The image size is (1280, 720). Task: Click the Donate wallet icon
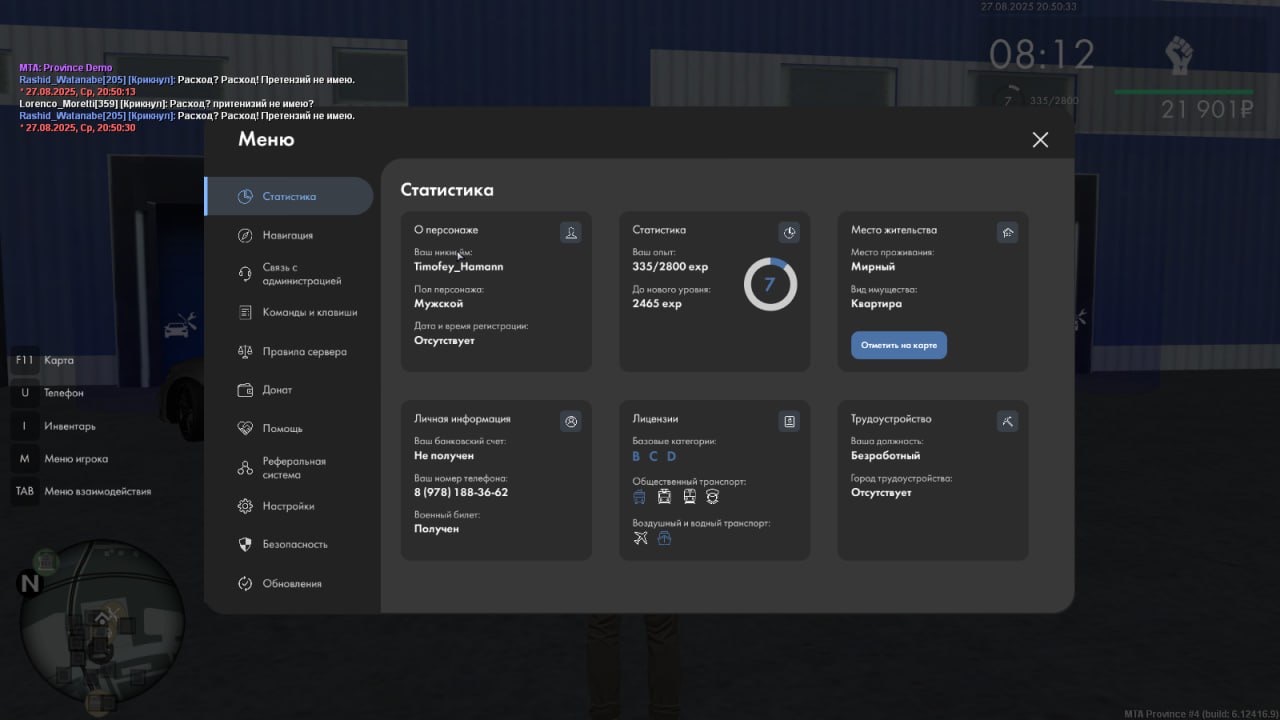(x=245, y=390)
